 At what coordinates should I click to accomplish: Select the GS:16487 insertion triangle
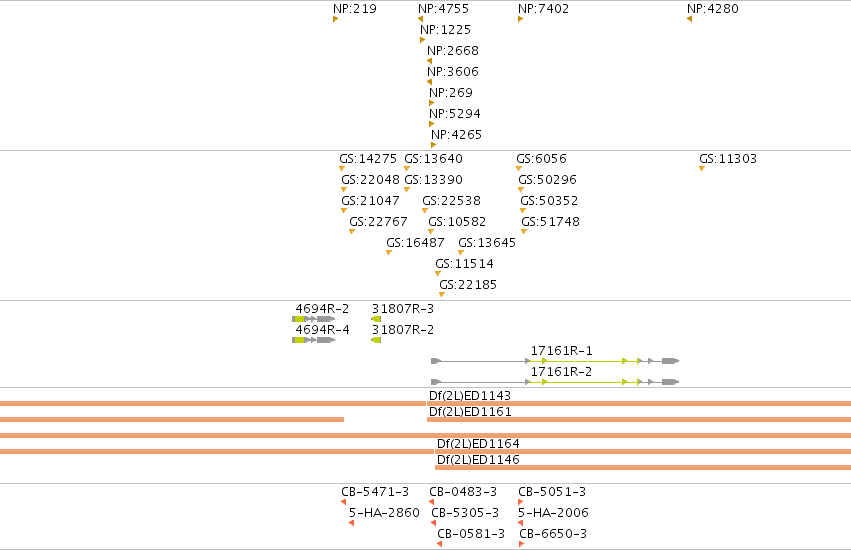point(389,252)
